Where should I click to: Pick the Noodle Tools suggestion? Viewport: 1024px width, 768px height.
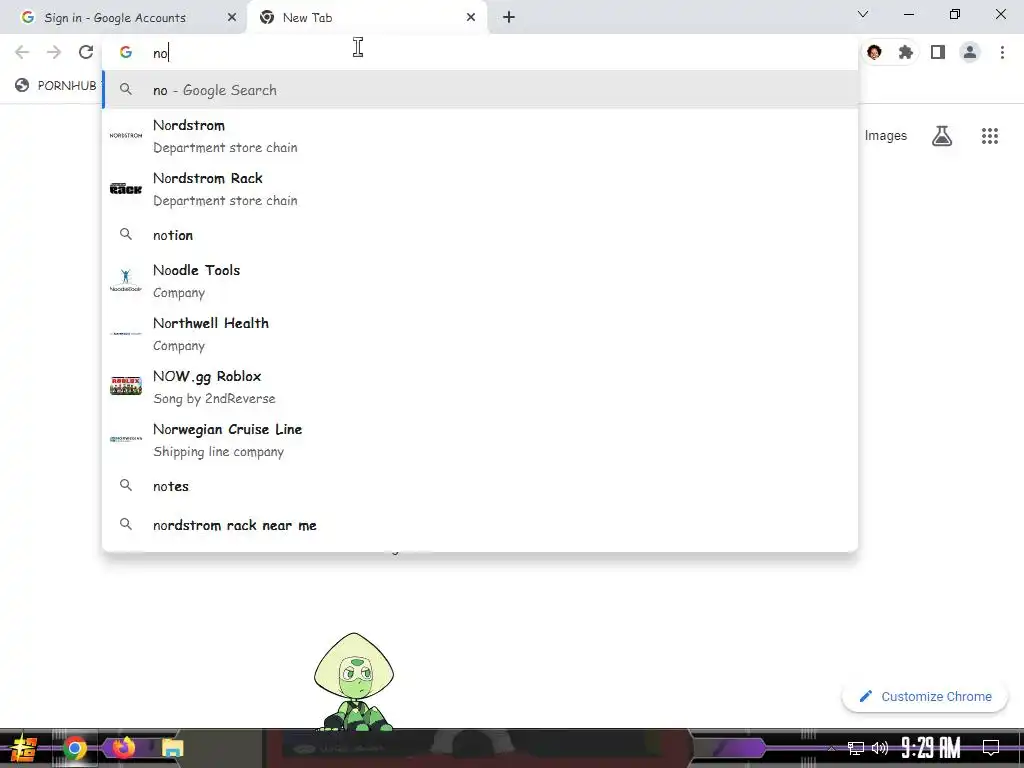480,281
